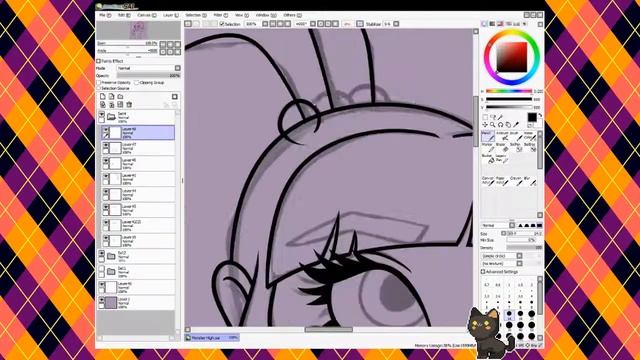Show the color wheel panel icon
Screen dimensions: 640x360
click(484, 24)
